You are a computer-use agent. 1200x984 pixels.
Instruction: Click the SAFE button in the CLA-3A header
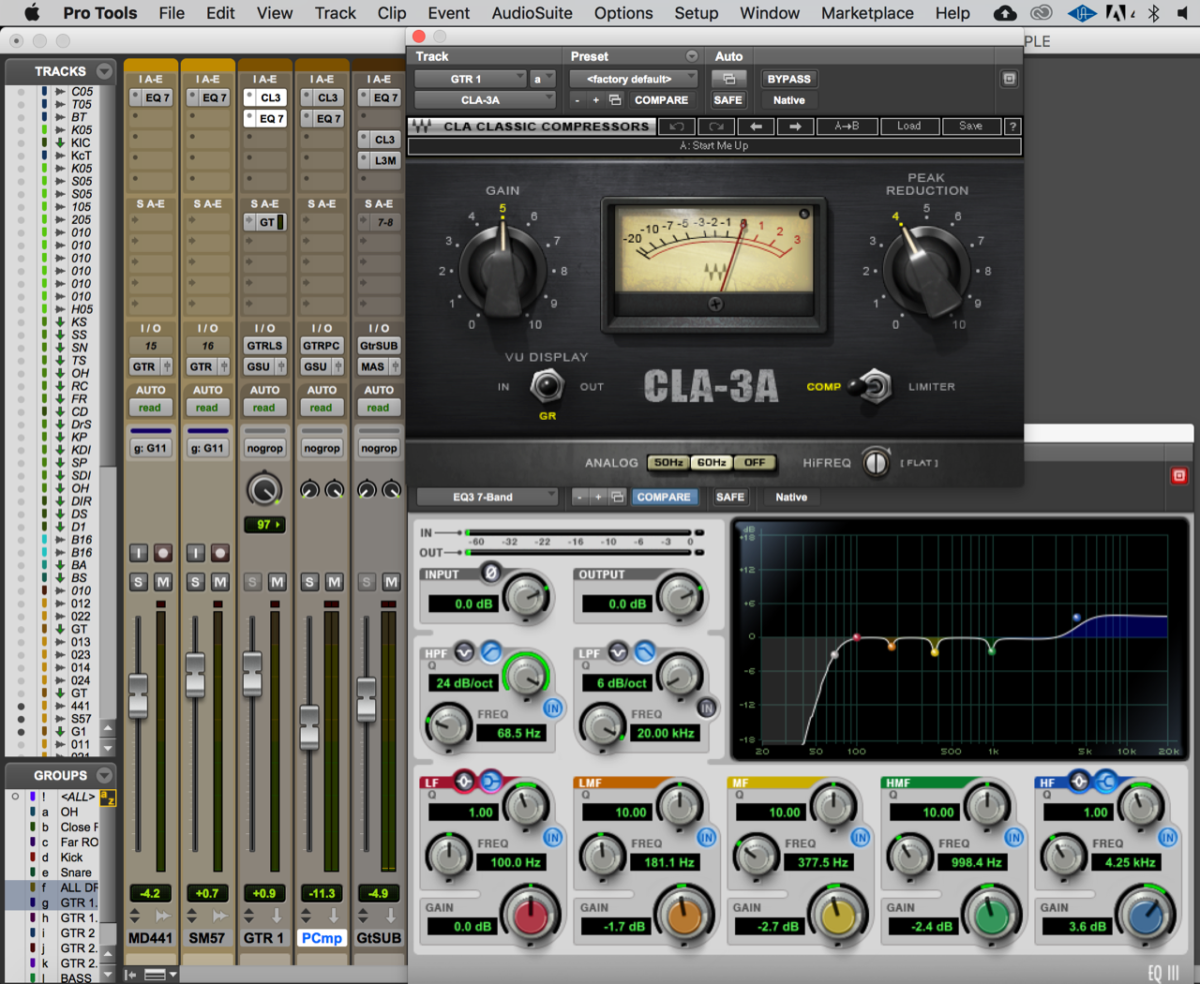728,100
